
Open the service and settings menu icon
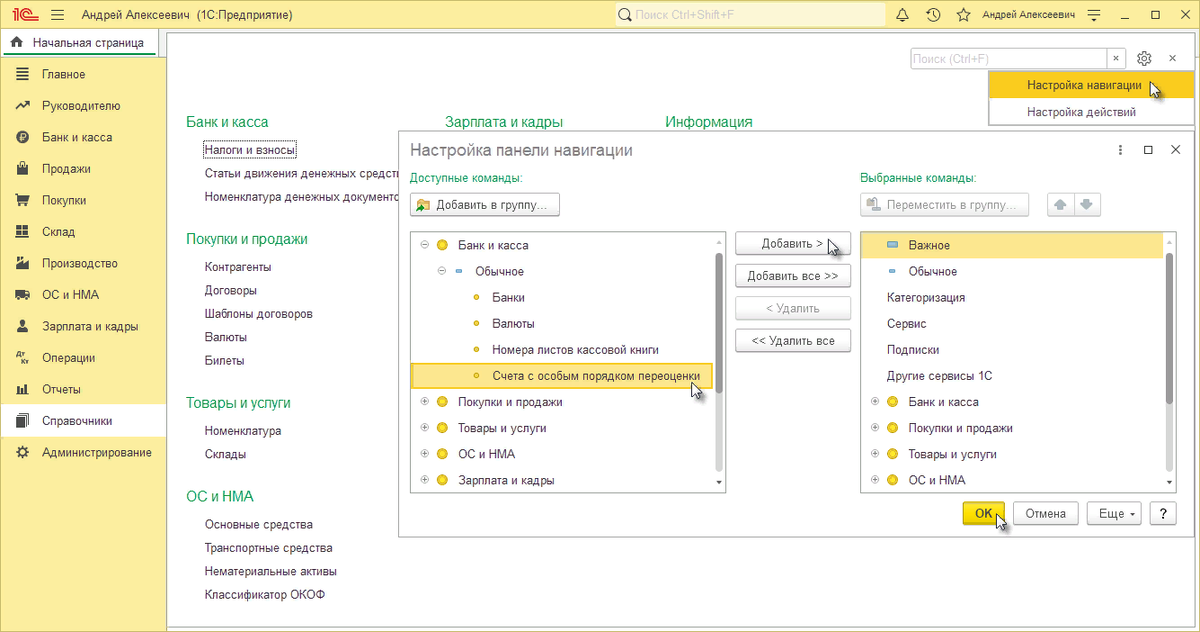(1094, 15)
